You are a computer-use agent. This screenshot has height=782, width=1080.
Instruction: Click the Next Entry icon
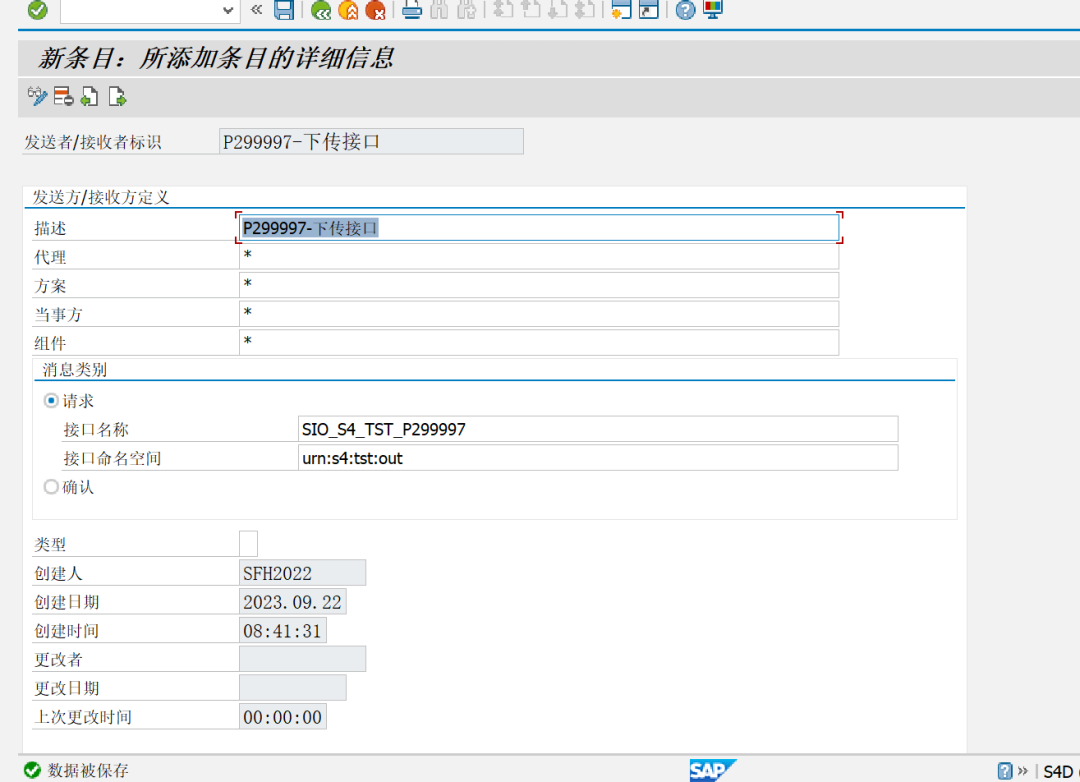coord(117,96)
